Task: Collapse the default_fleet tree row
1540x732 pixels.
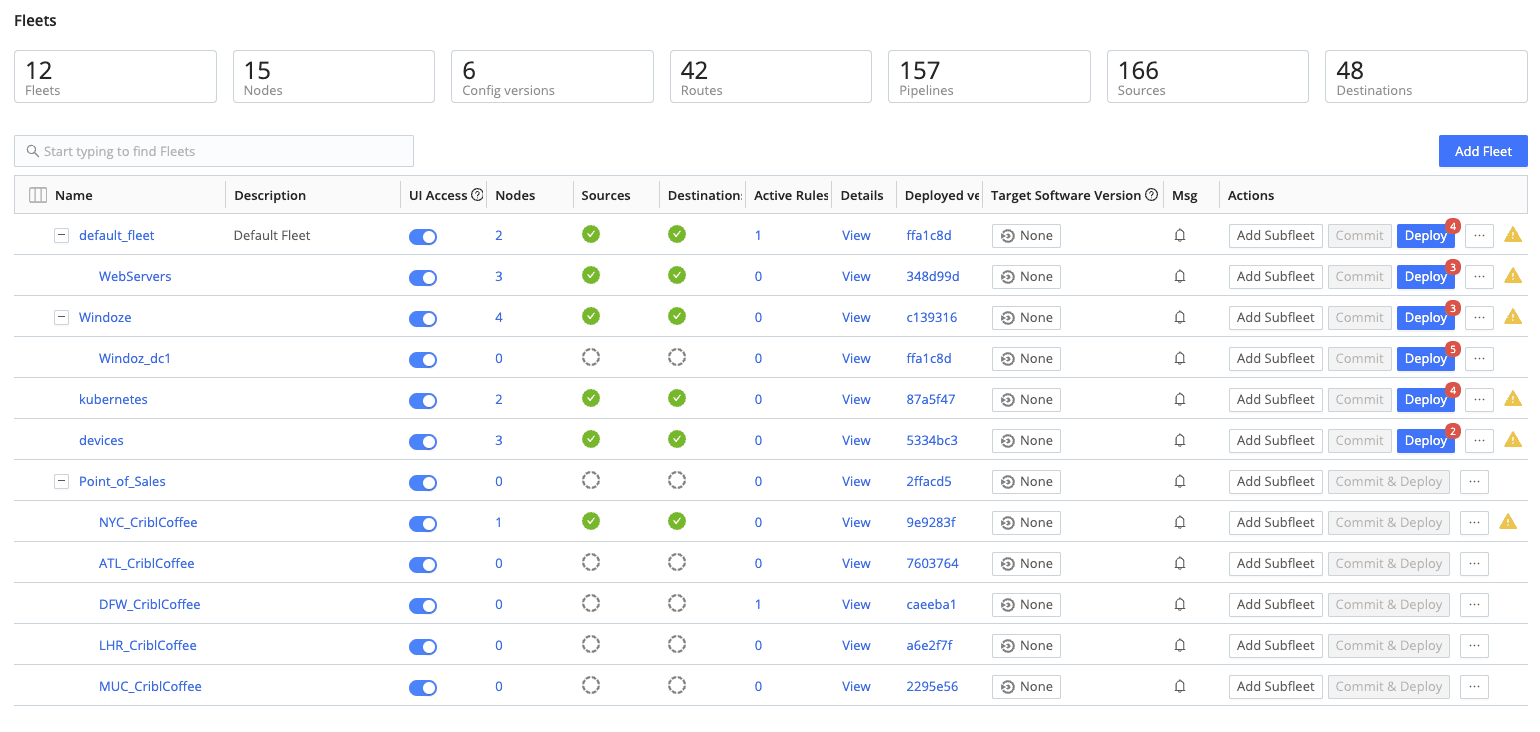Action: point(61,236)
